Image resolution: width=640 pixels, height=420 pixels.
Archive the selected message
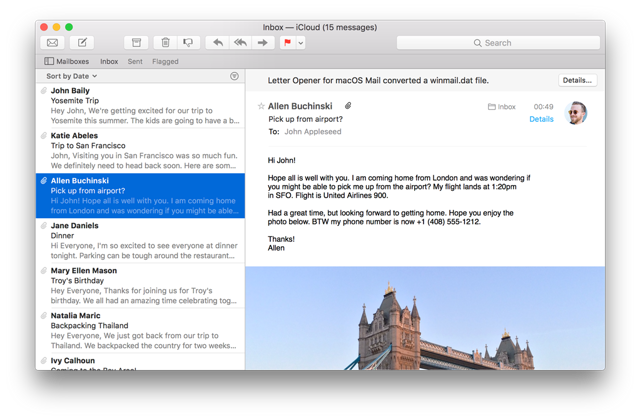tap(136, 42)
